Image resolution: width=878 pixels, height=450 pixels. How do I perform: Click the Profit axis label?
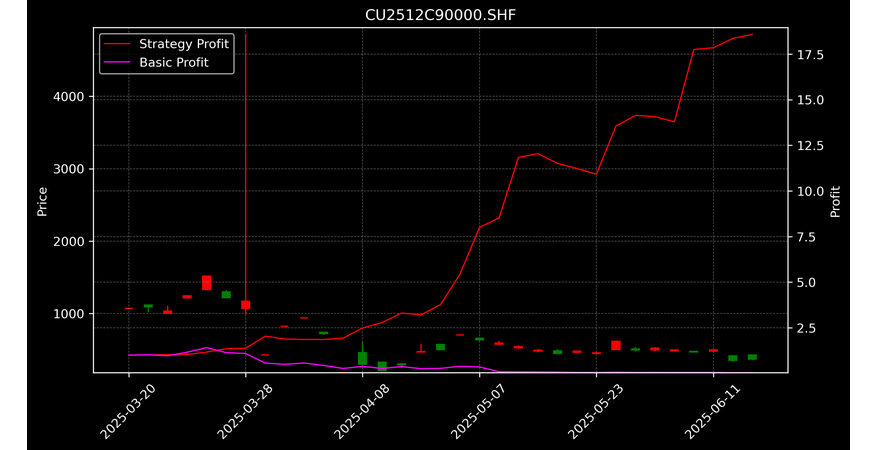tap(835, 202)
